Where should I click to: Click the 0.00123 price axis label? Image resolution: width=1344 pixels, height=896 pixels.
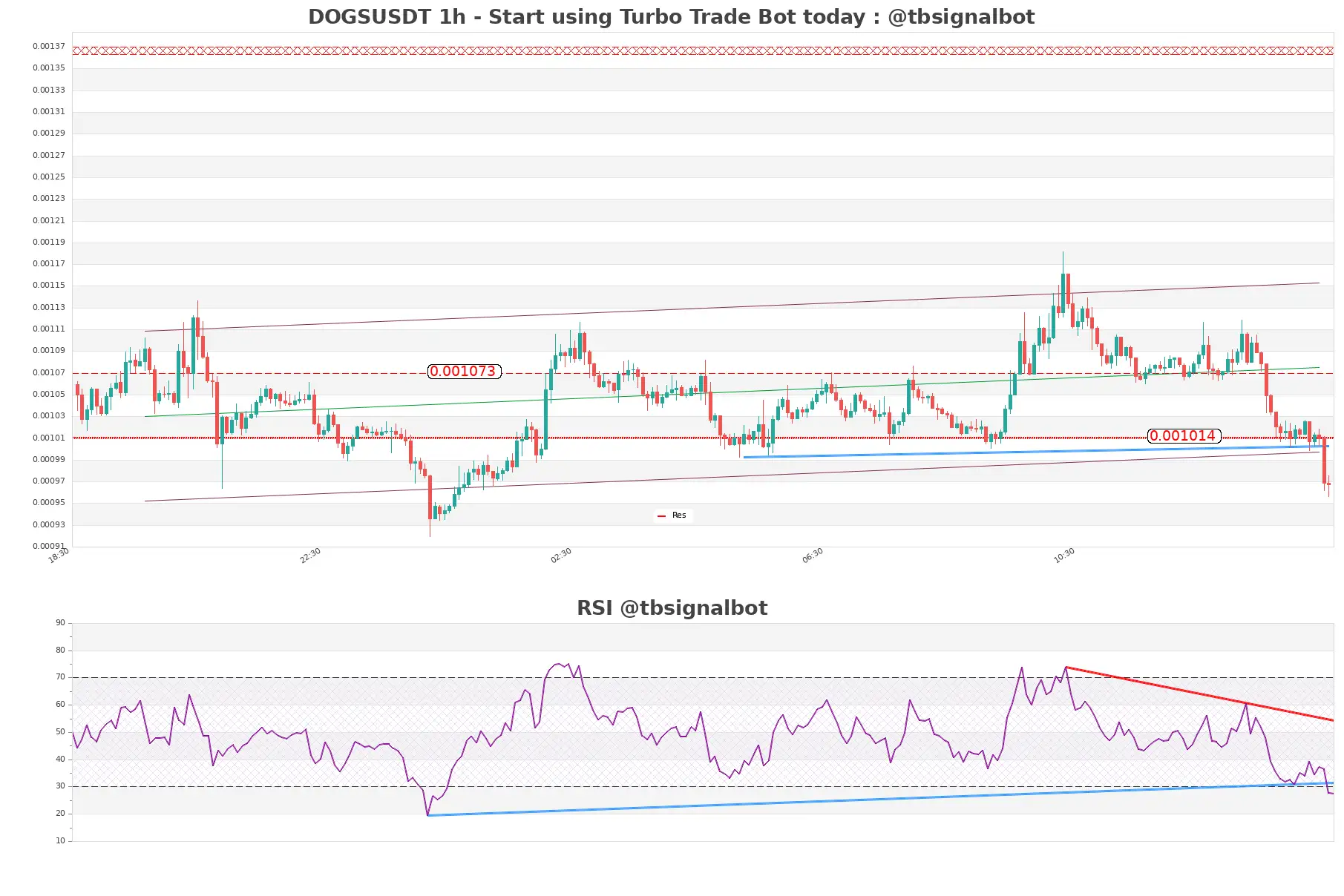(x=48, y=198)
